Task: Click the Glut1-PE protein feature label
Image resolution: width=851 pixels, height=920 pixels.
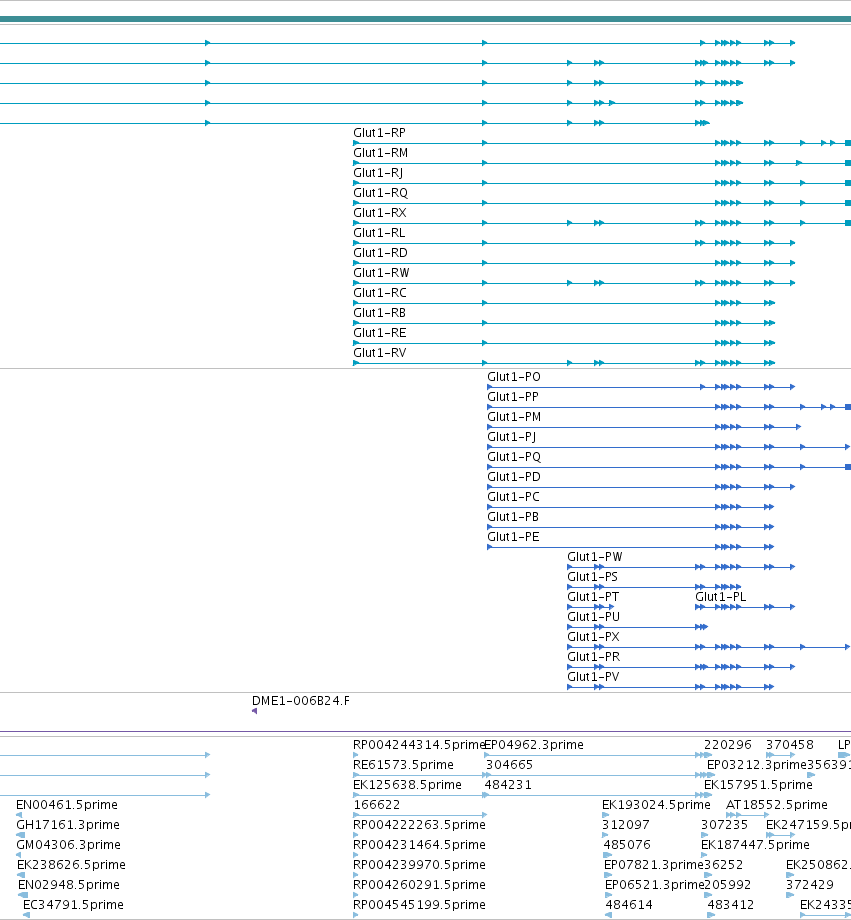Action: point(514,537)
